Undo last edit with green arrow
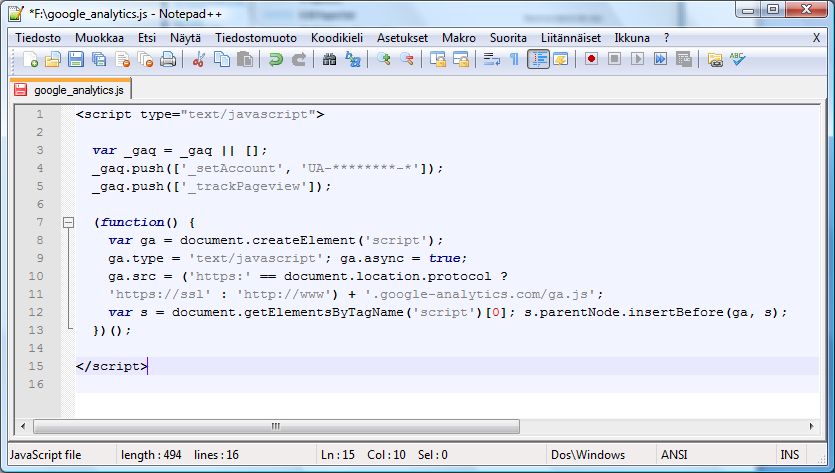This screenshot has width=835, height=473. coord(275,59)
